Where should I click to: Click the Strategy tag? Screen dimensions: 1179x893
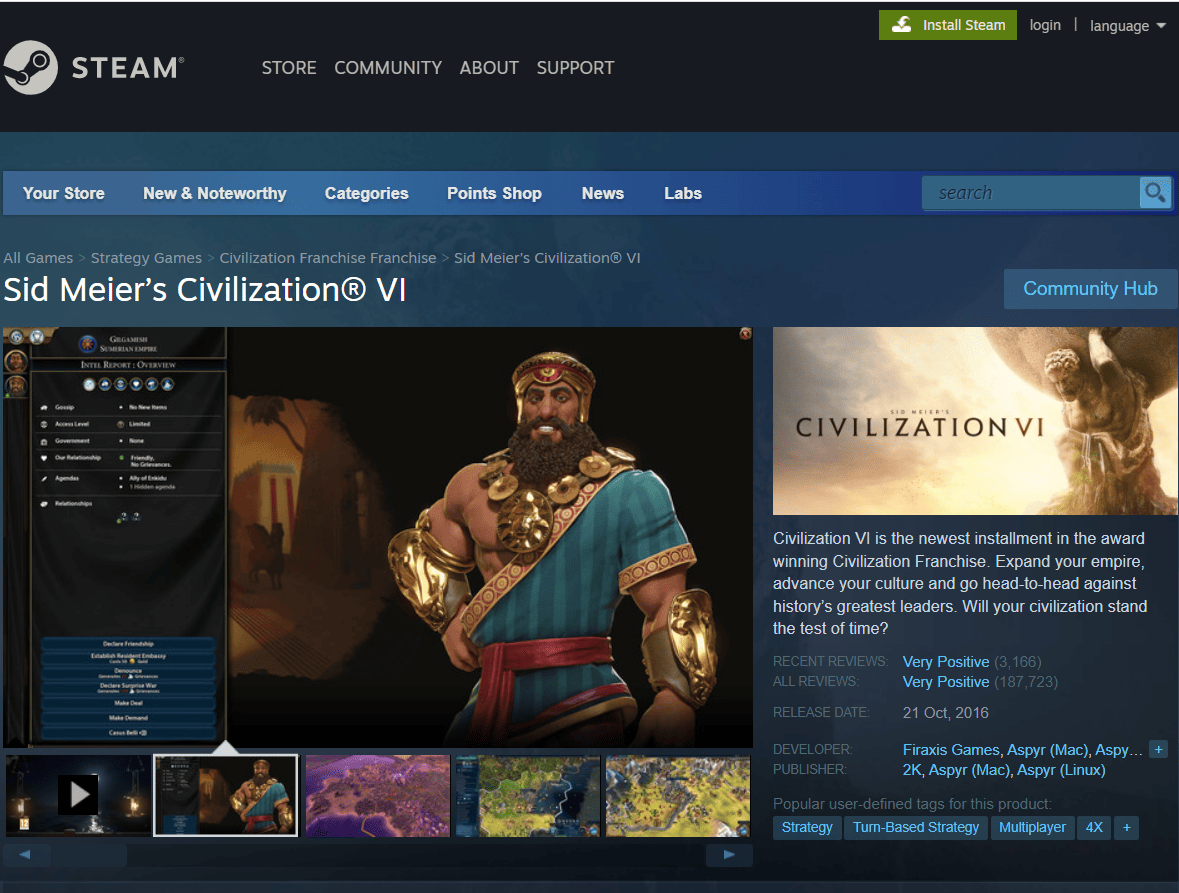807,828
